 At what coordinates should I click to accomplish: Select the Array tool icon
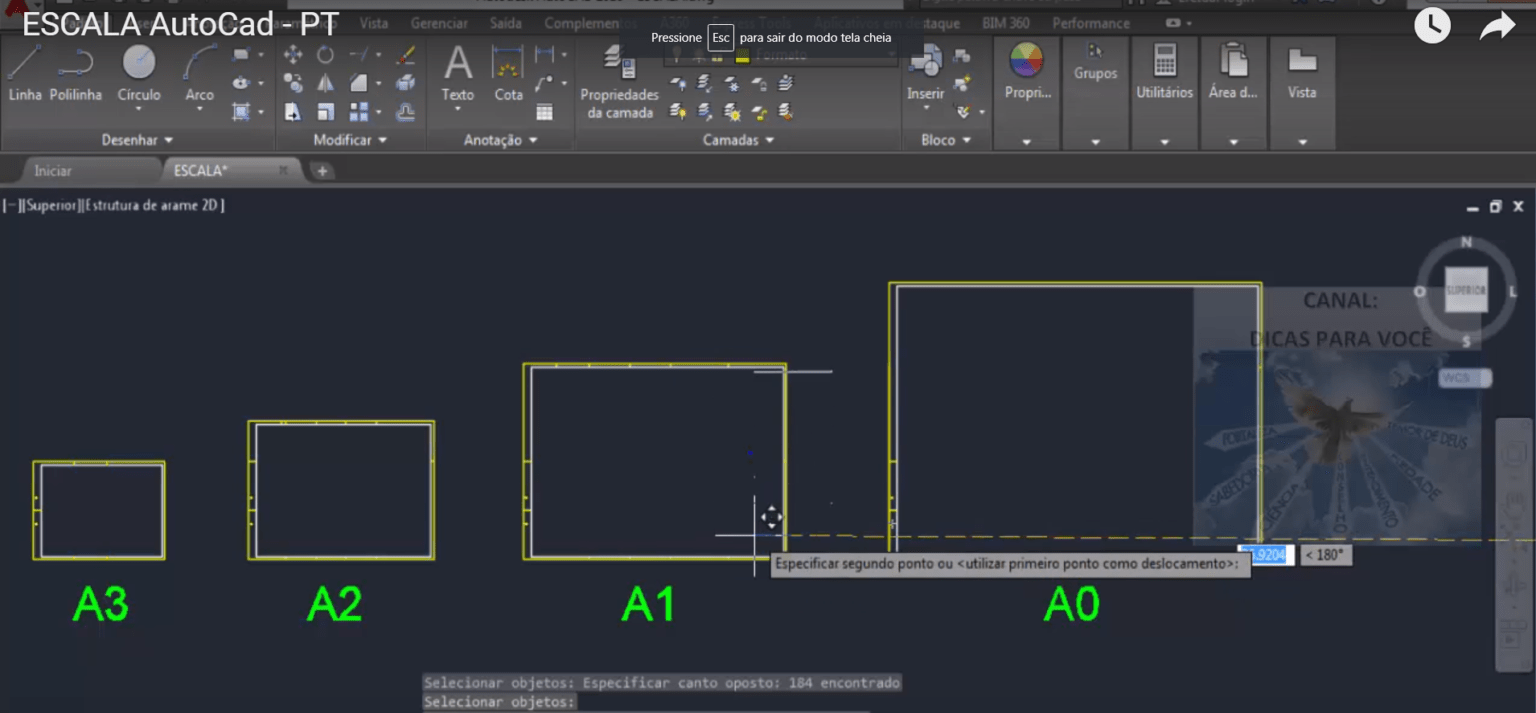[x=358, y=112]
